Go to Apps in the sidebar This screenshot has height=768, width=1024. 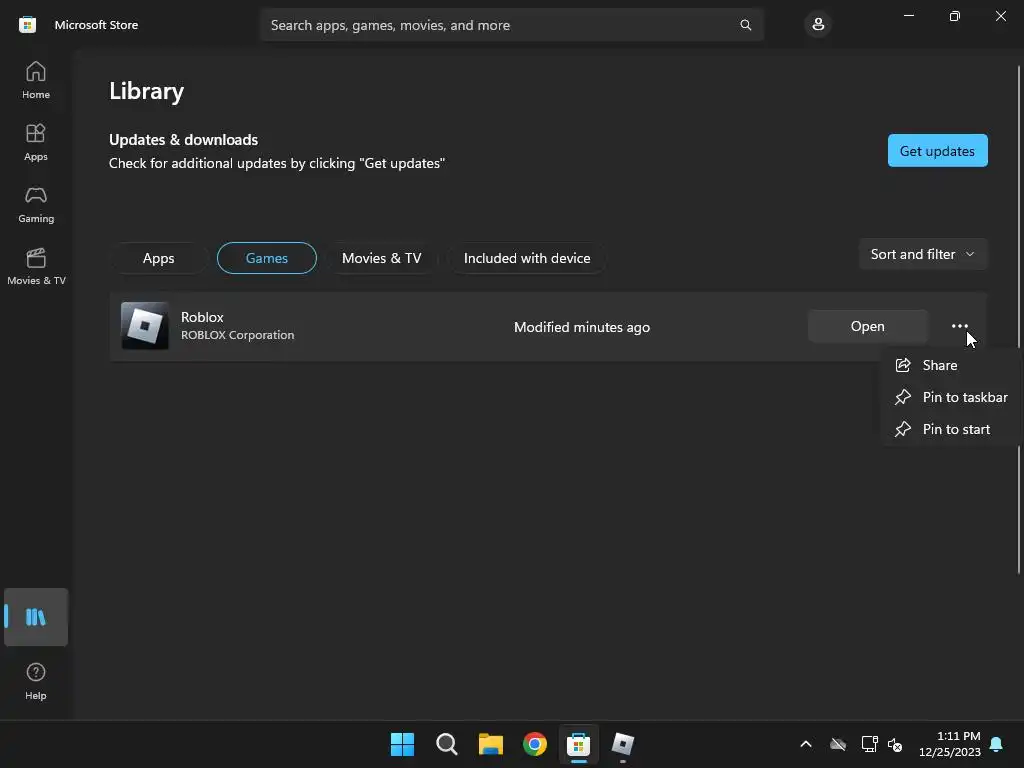coord(35,142)
